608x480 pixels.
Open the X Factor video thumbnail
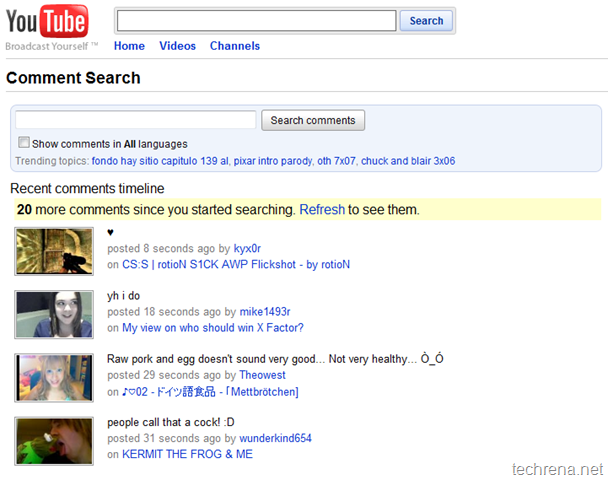[54, 314]
